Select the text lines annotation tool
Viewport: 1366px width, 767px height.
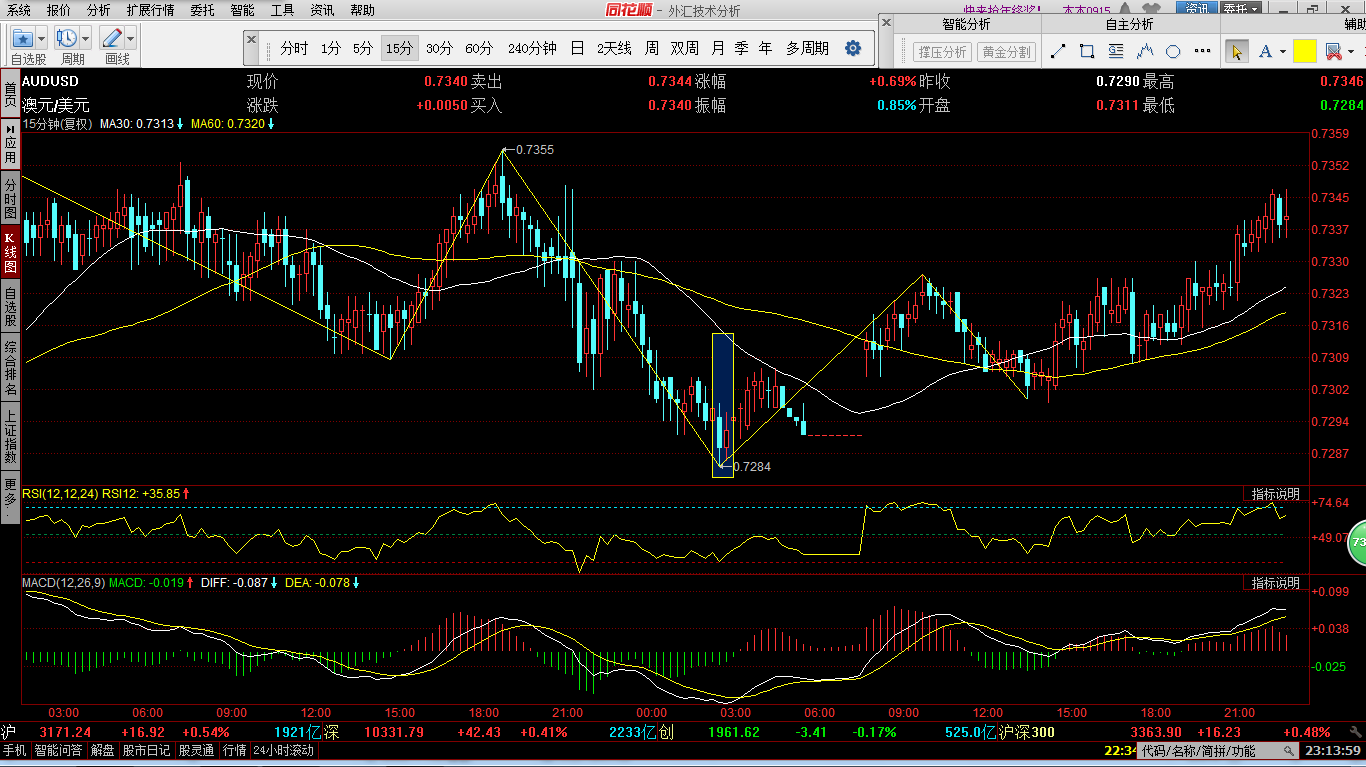[1116, 51]
